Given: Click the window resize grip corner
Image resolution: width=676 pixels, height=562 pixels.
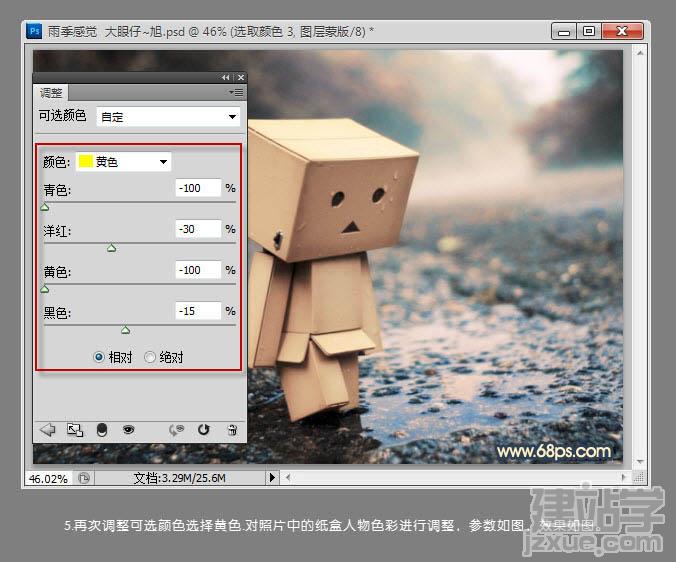Looking at the screenshot, I should click(639, 477).
